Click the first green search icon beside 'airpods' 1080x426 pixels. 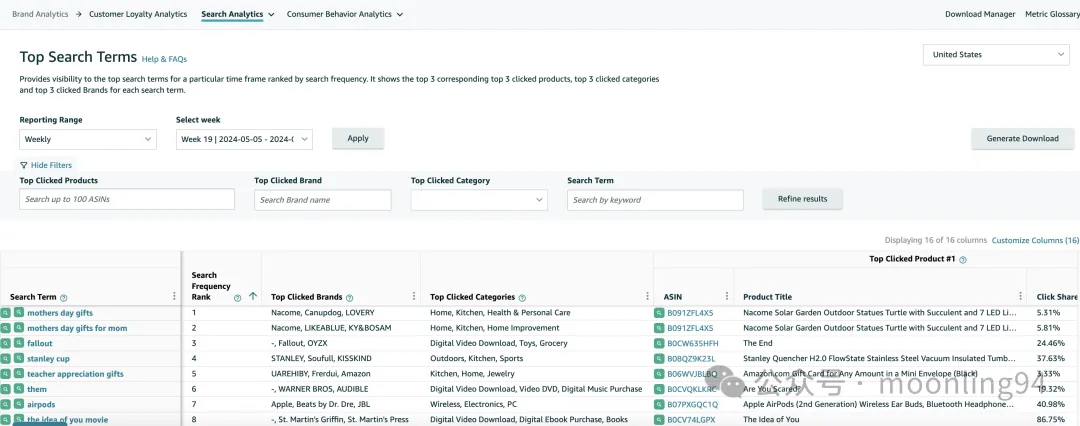pos(6,405)
